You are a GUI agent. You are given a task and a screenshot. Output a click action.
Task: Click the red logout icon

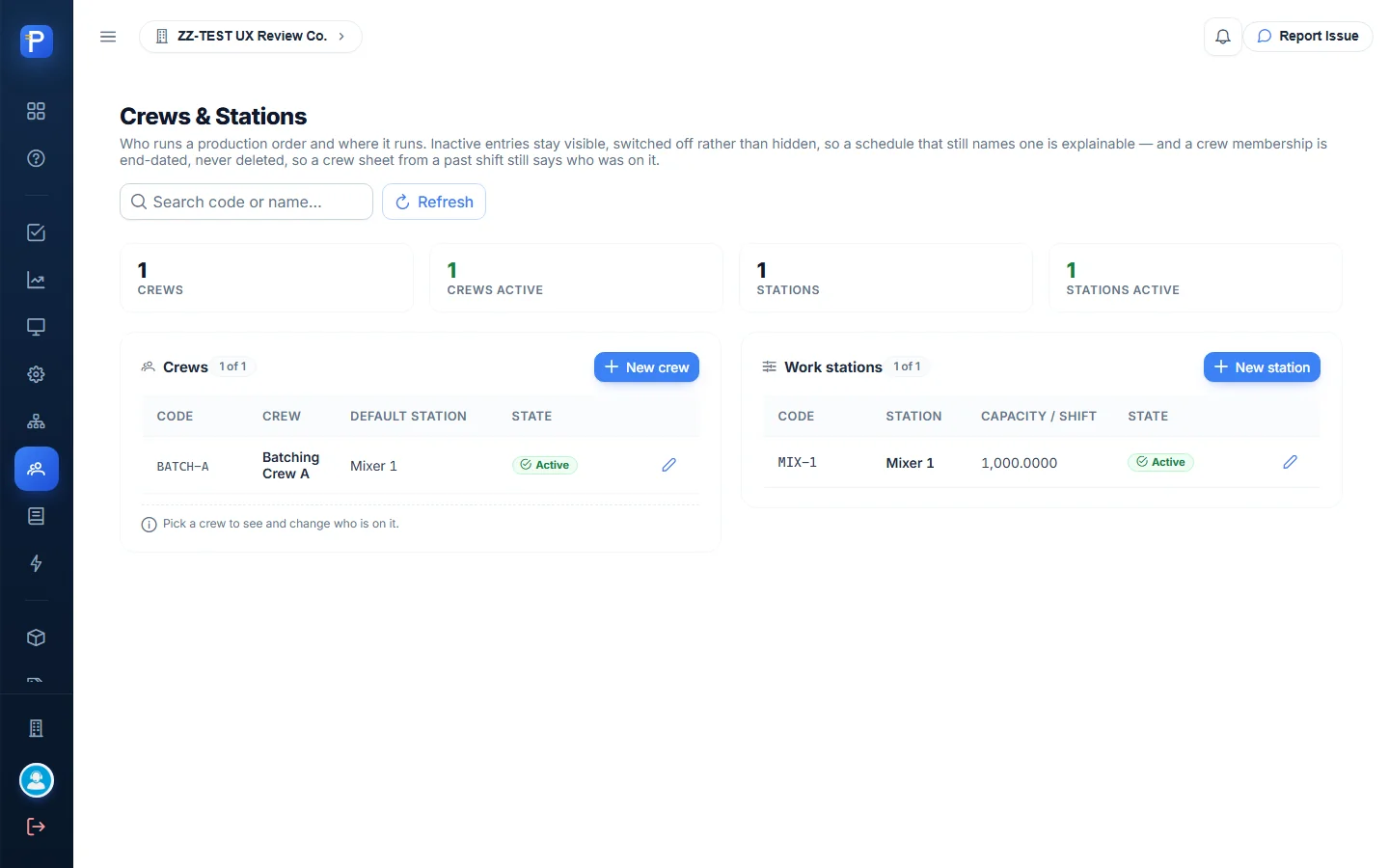click(37, 827)
